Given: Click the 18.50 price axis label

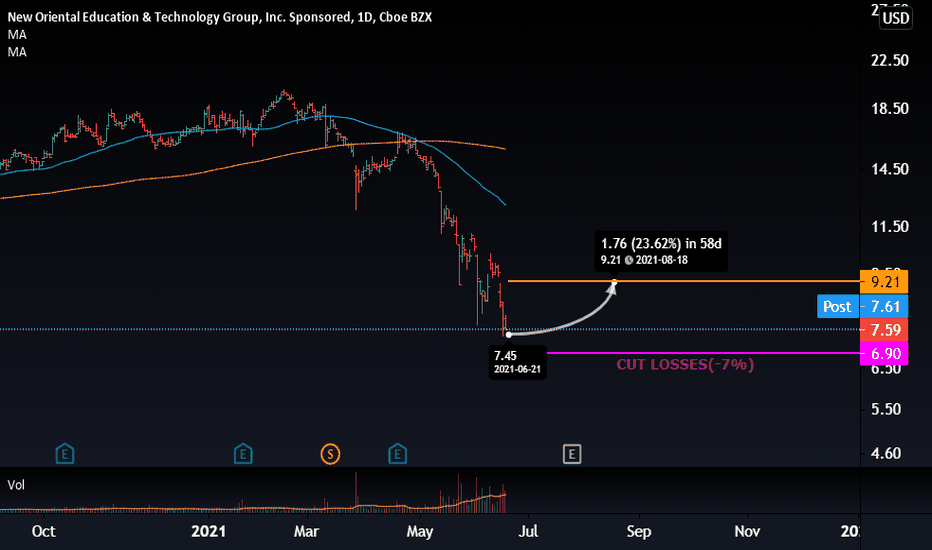Looking at the screenshot, I should [889, 109].
